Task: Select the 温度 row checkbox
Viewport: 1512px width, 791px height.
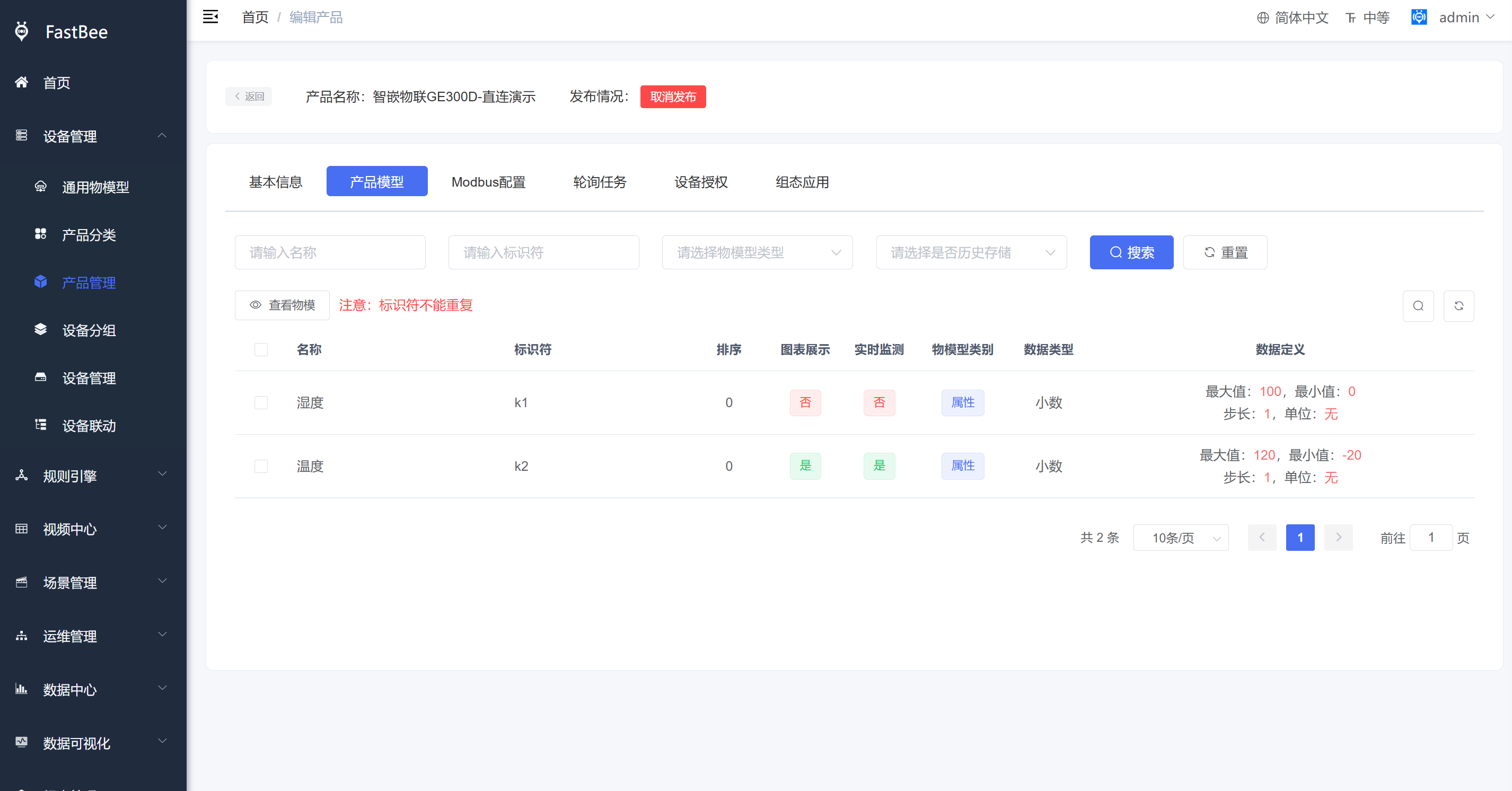Action: click(x=261, y=466)
